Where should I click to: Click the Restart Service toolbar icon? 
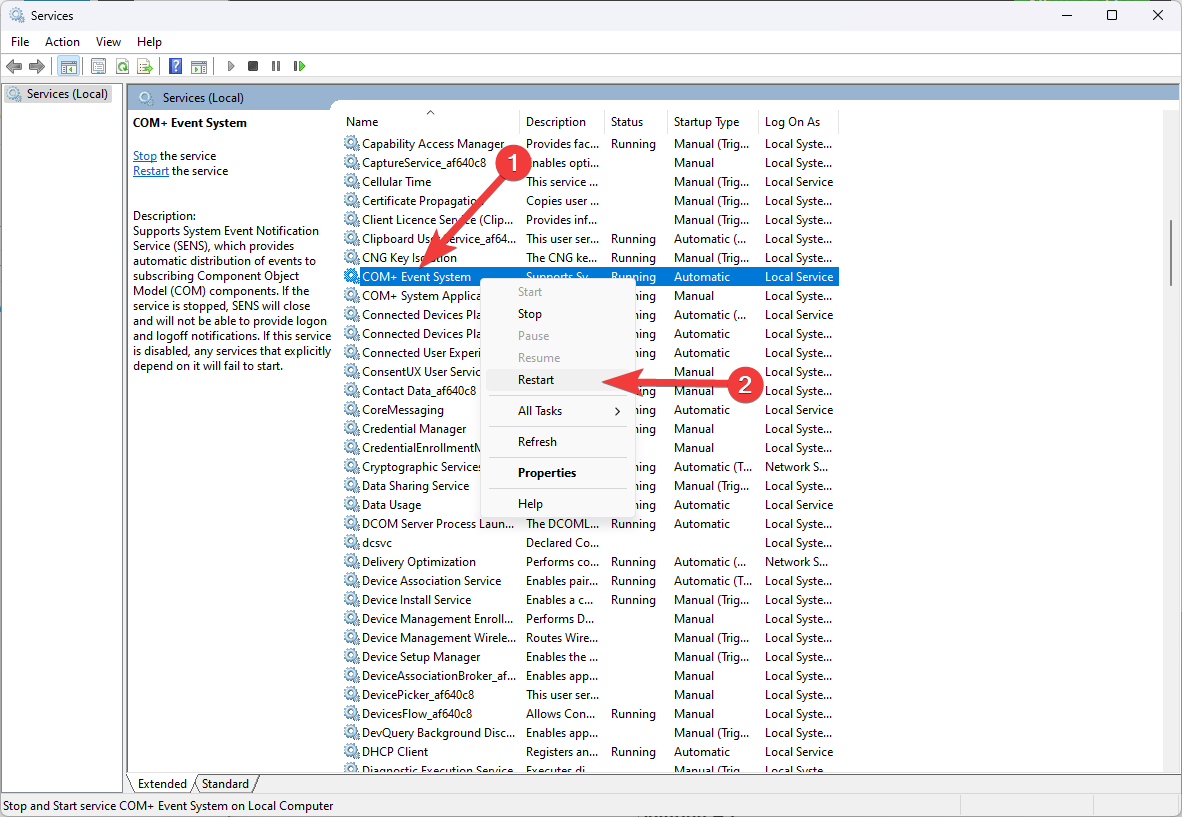[299, 66]
